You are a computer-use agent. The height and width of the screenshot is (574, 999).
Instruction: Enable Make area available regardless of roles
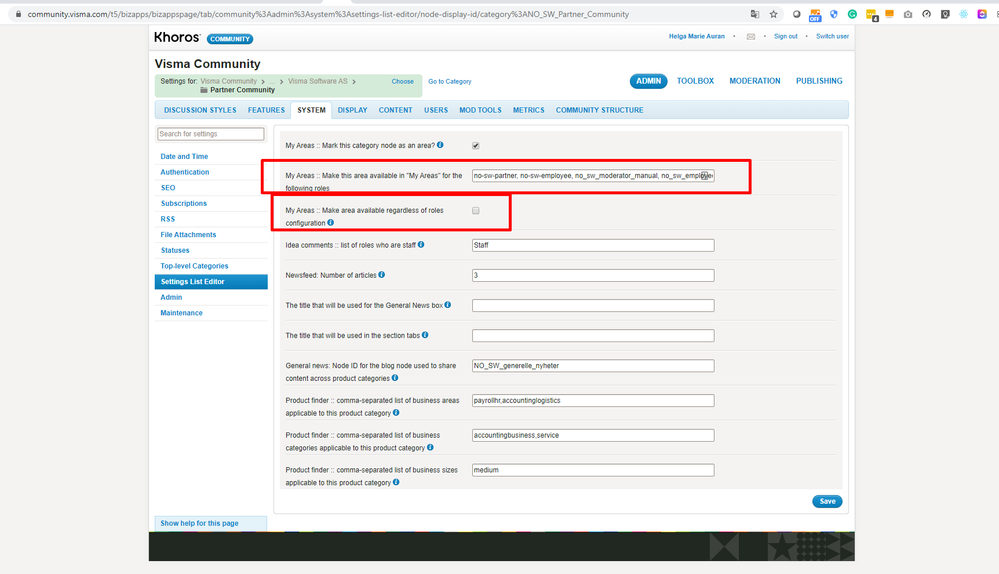point(476,211)
